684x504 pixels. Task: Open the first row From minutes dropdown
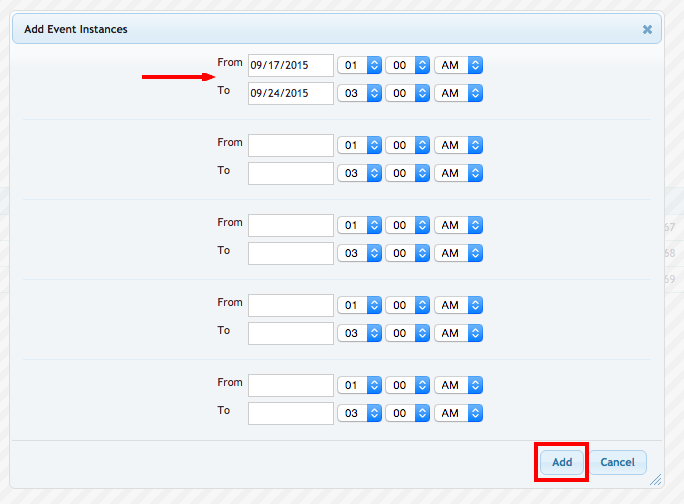408,65
